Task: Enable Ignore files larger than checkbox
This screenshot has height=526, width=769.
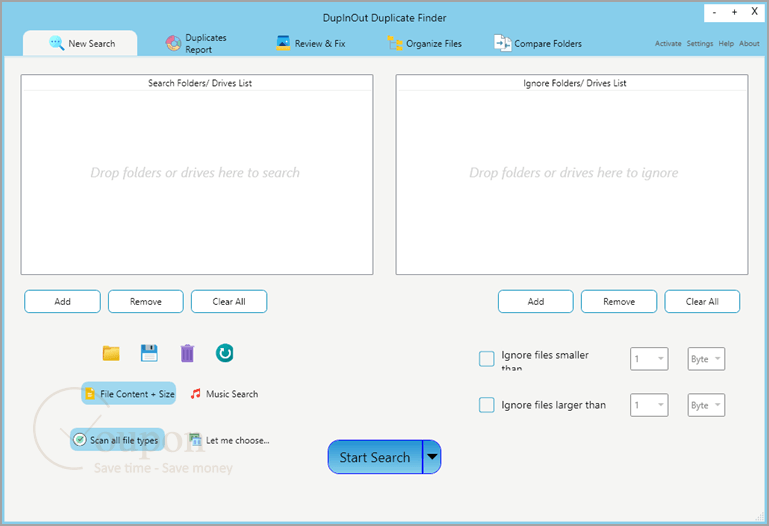Action: (487, 405)
